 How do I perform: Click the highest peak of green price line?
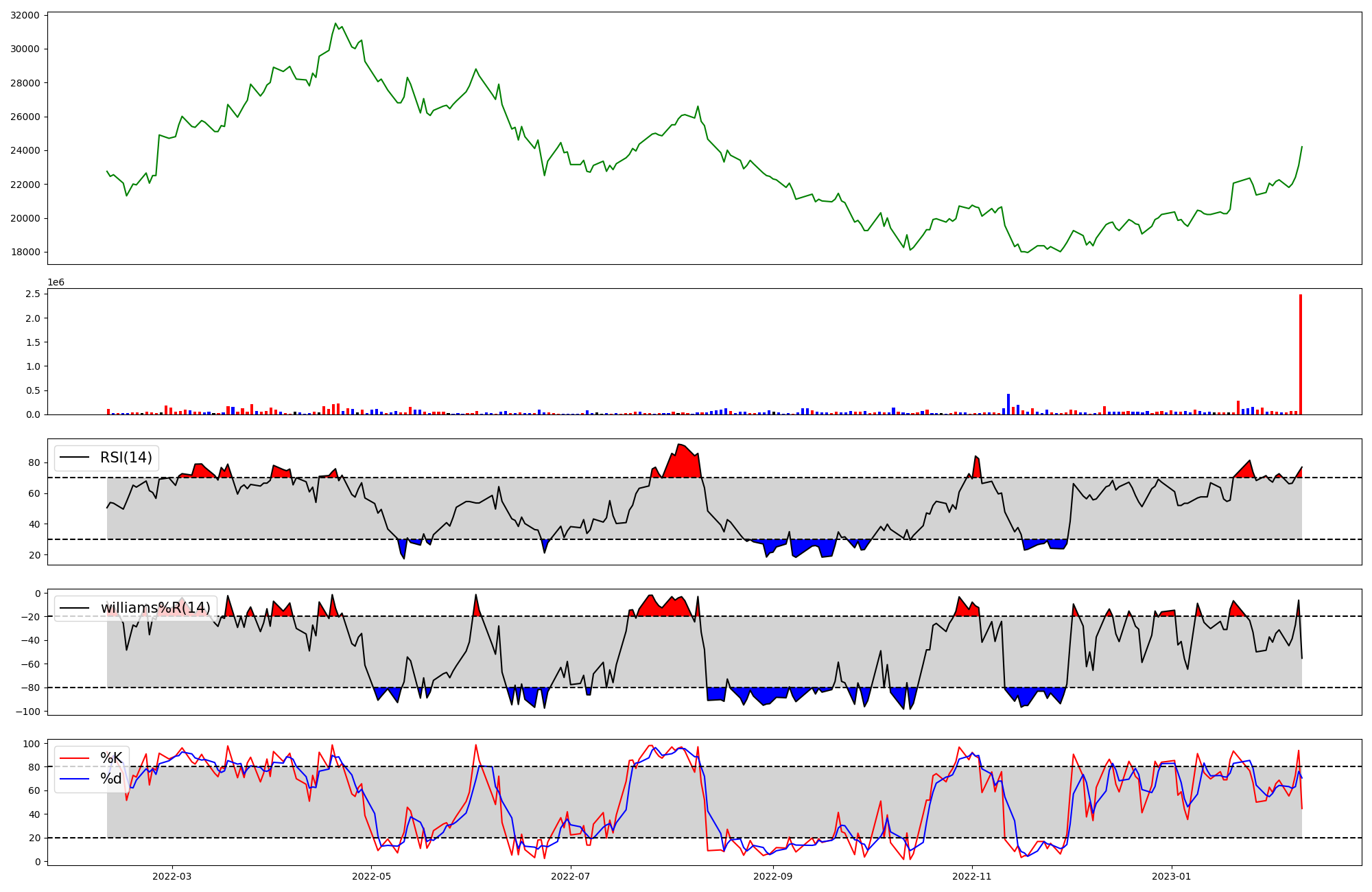(335, 23)
